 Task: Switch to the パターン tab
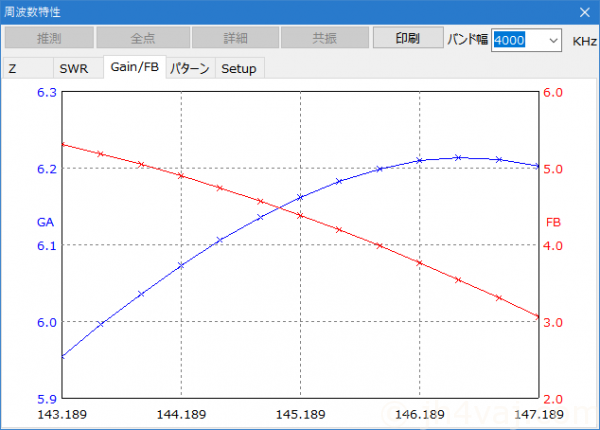[x=190, y=69]
